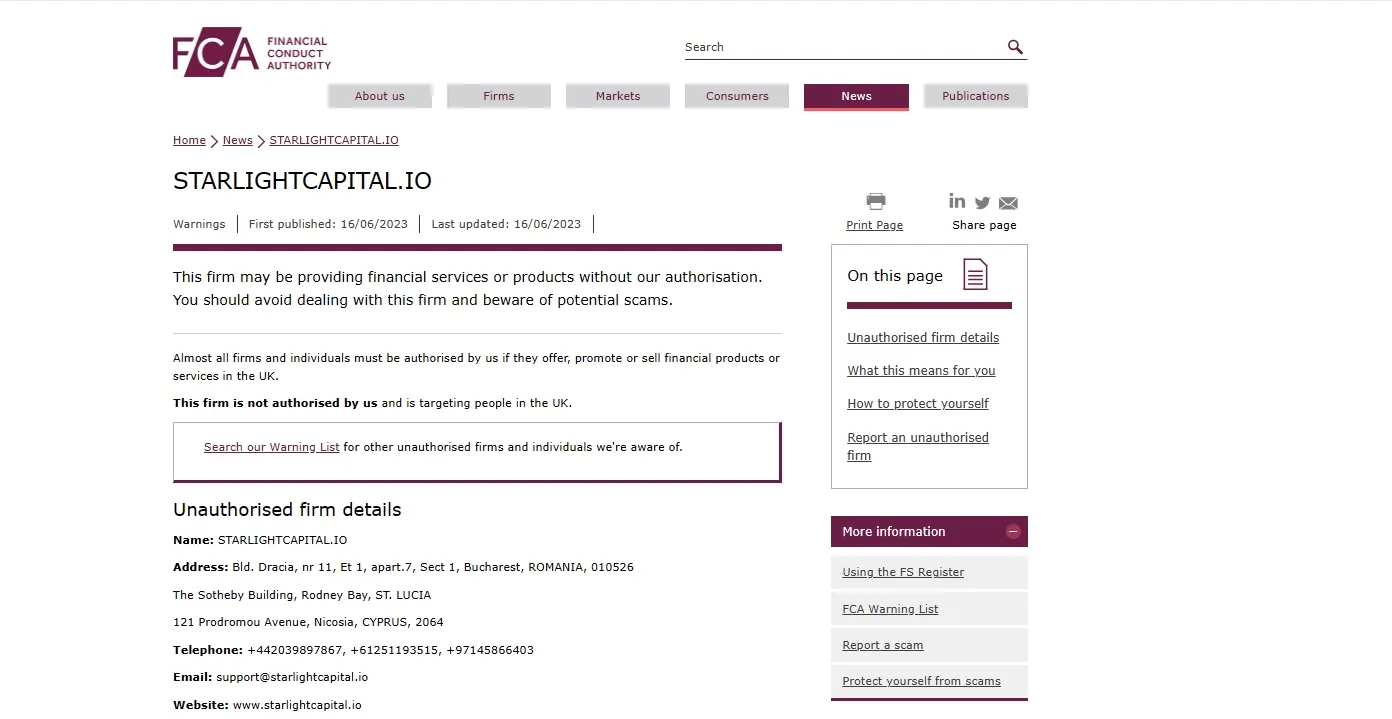Jump to Report an unauthorised firm
Screen dimensions: 1392x719
click(918, 446)
